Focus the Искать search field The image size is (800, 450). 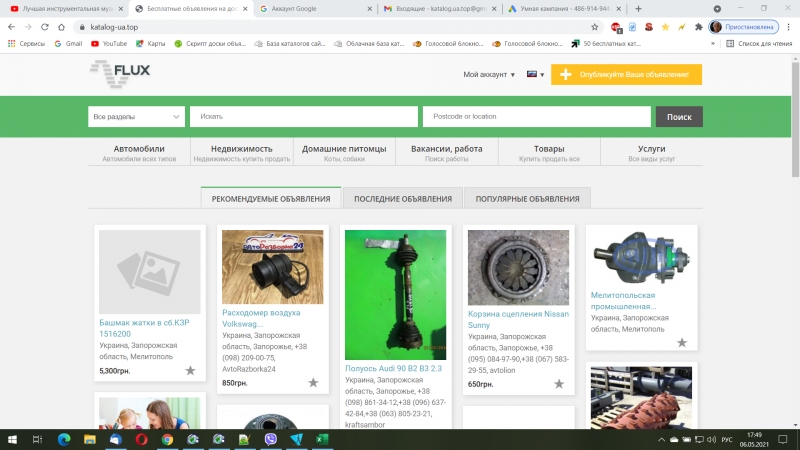(x=304, y=117)
